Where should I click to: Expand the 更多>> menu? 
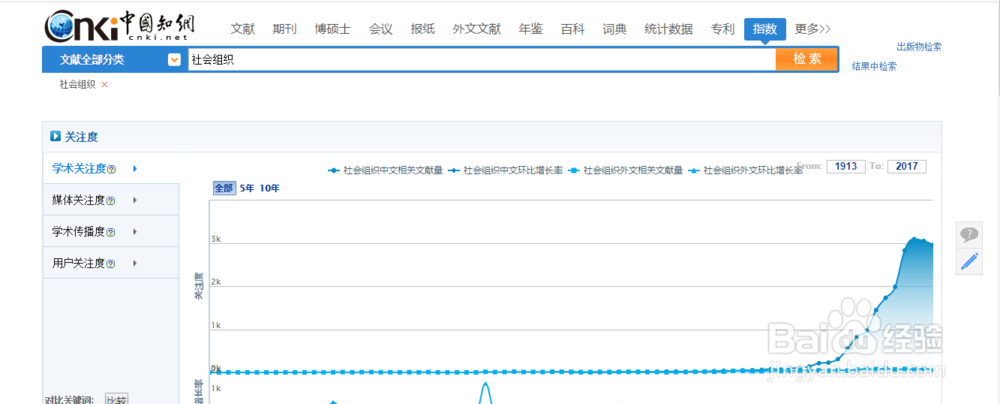click(812, 29)
